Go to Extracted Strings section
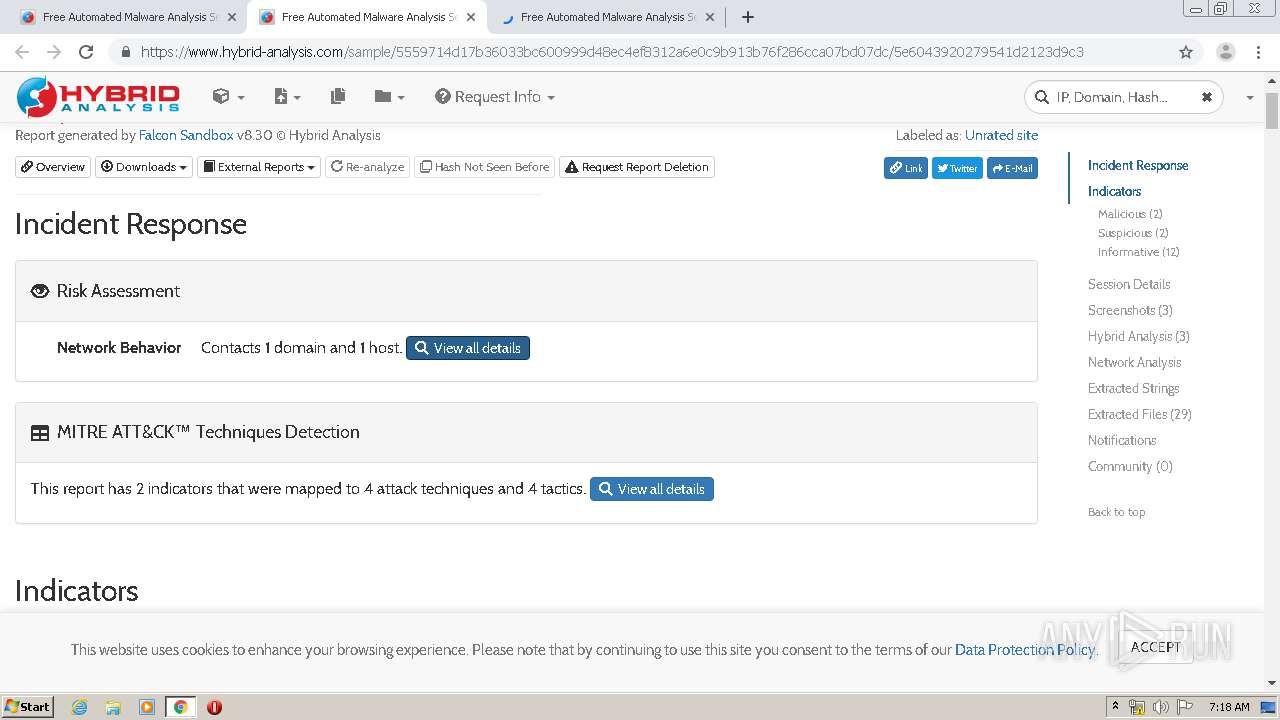The height and width of the screenshot is (720, 1280). [x=1133, y=388]
